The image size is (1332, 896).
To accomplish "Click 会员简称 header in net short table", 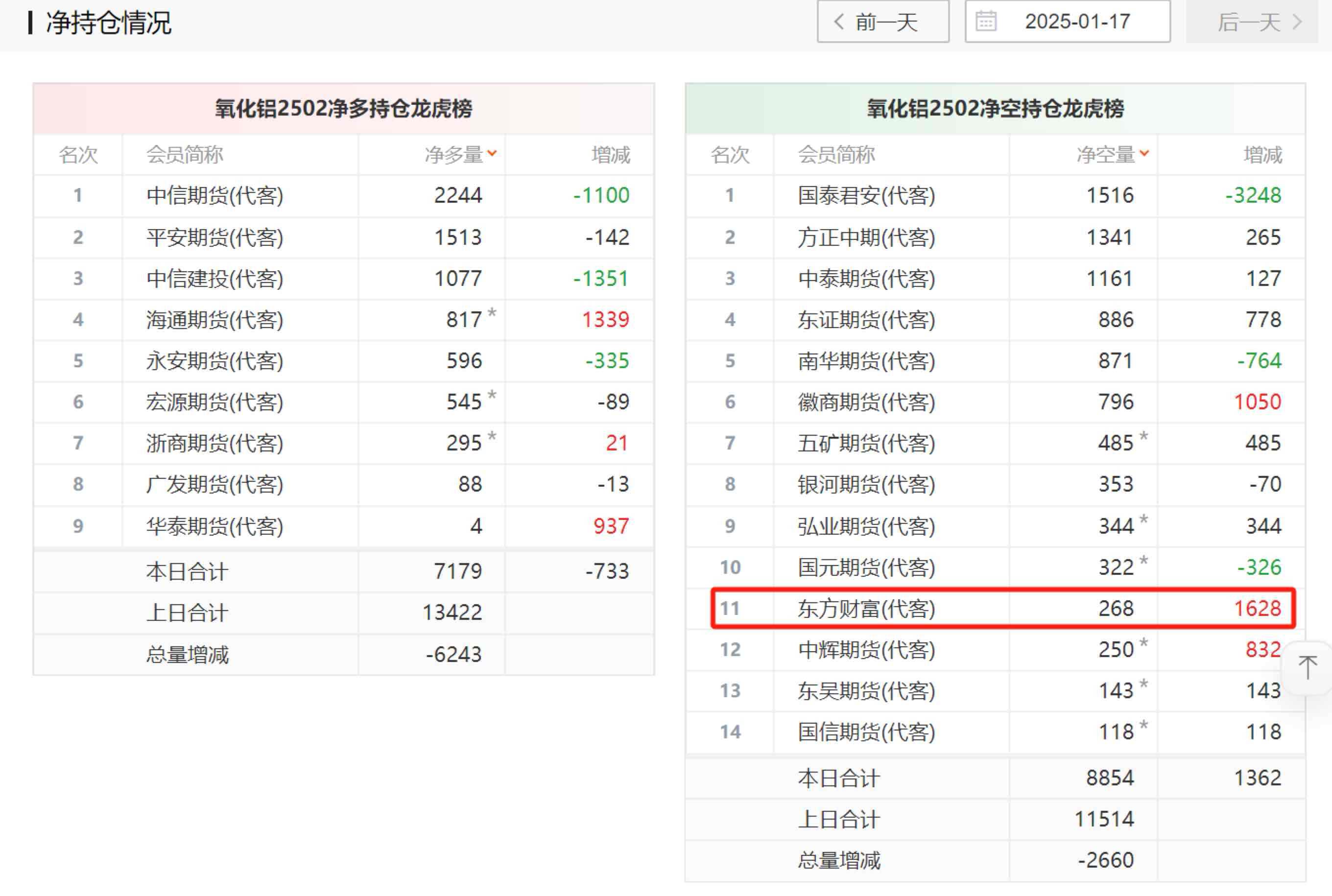I will click(x=836, y=155).
